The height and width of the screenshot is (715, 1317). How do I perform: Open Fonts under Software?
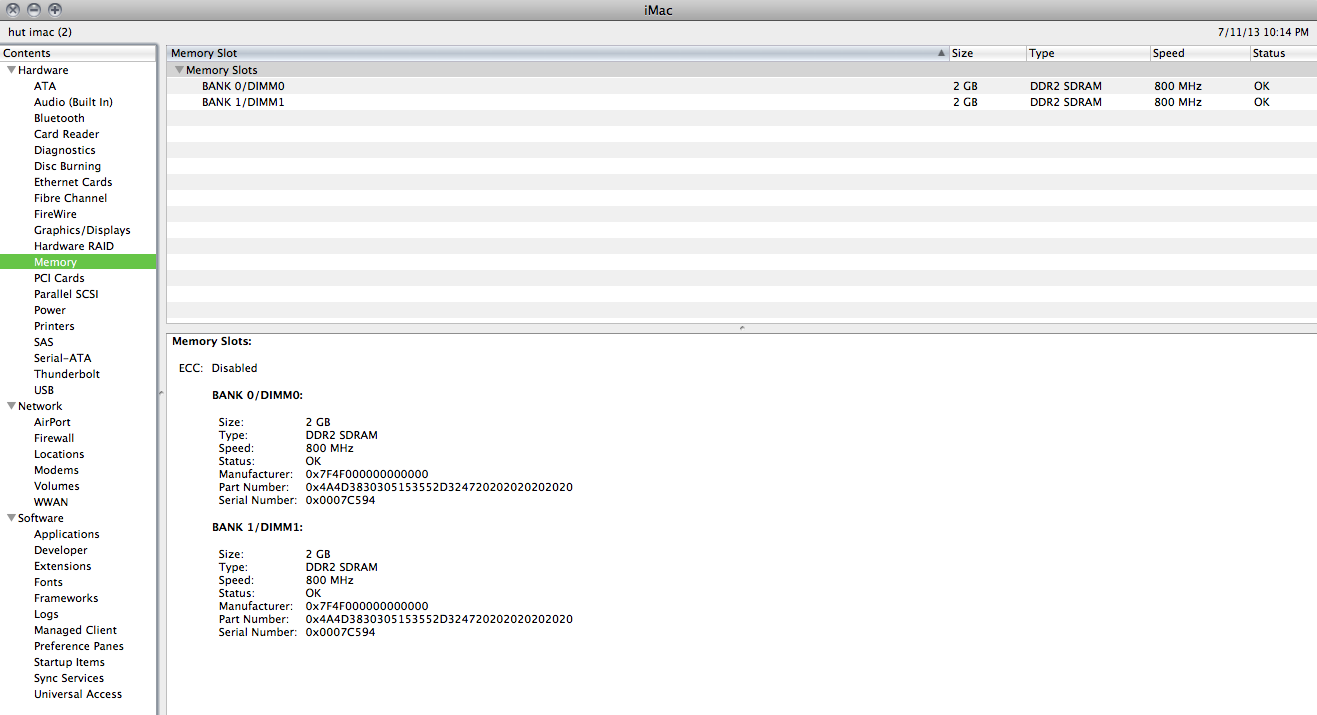pyautogui.click(x=48, y=582)
